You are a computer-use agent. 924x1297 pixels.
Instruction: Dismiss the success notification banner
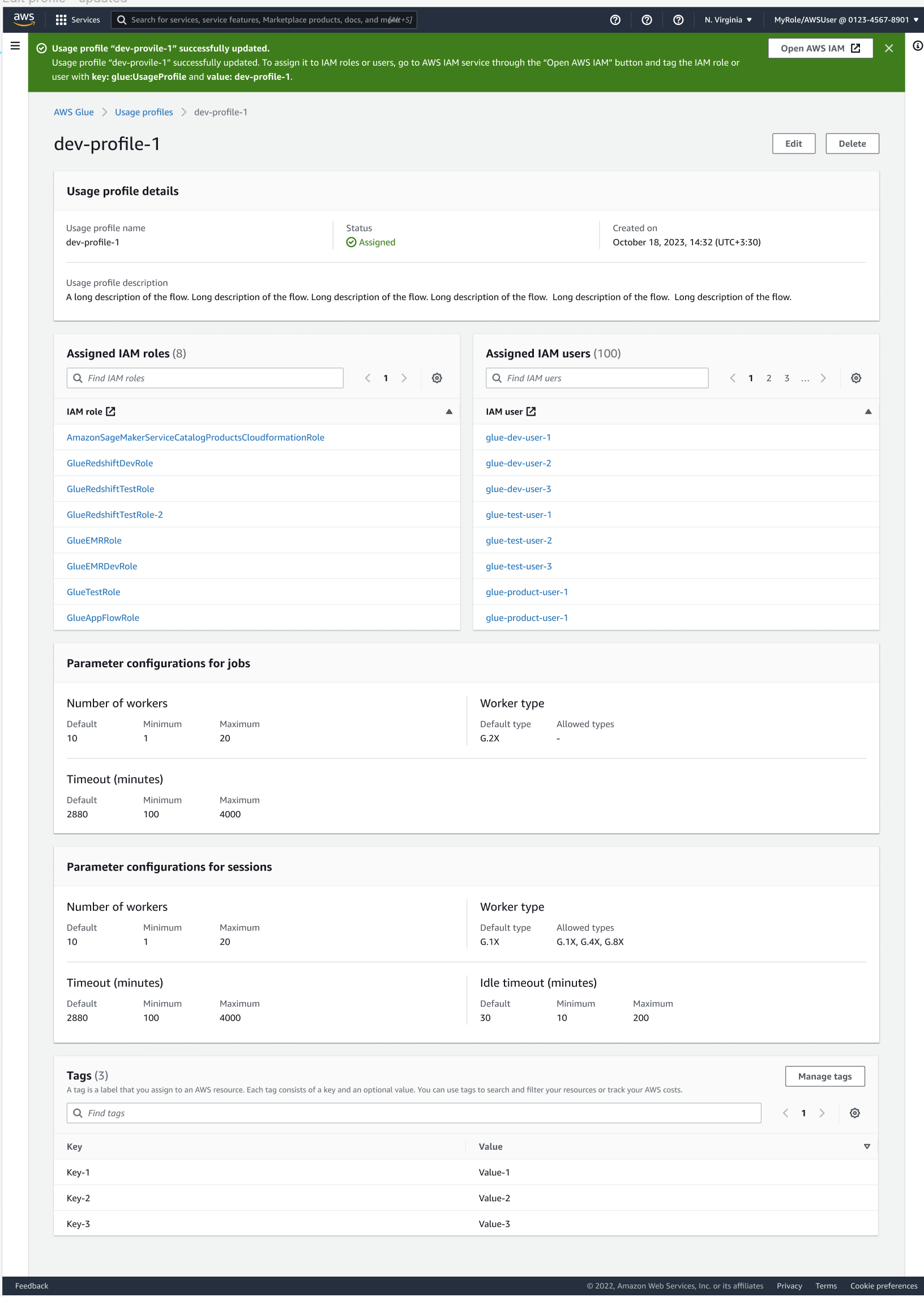click(x=888, y=48)
